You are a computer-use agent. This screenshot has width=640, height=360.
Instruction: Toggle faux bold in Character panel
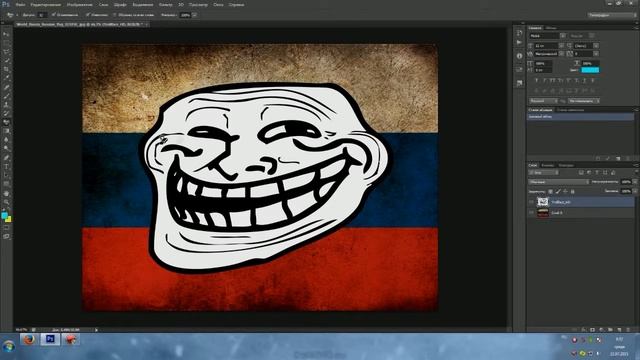pos(536,81)
